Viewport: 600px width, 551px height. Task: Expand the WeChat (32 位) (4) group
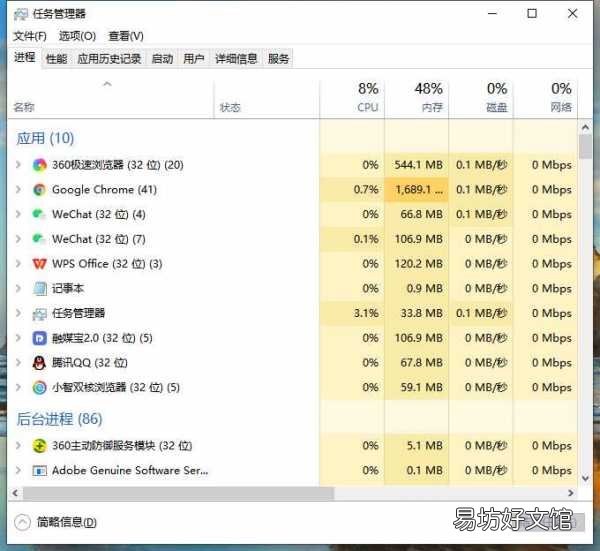click(18, 214)
